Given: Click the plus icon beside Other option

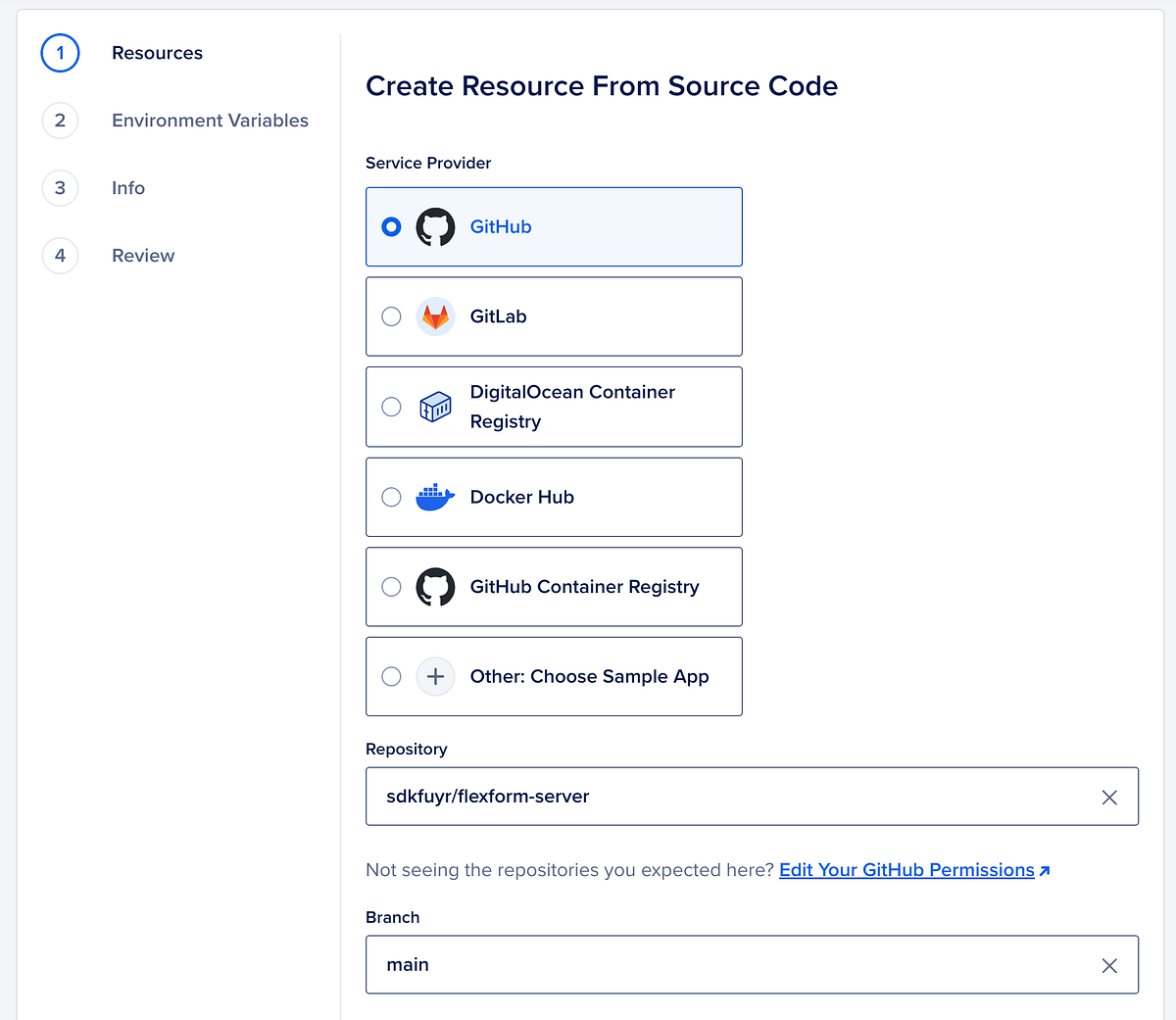Looking at the screenshot, I should point(435,676).
